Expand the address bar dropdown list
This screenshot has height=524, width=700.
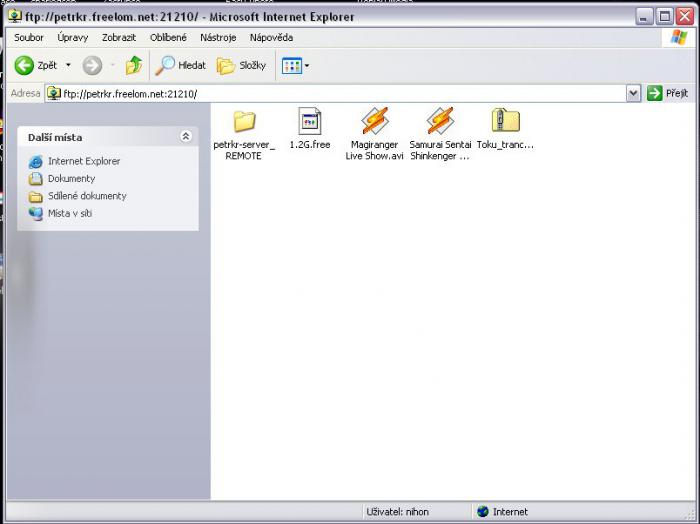click(633, 94)
